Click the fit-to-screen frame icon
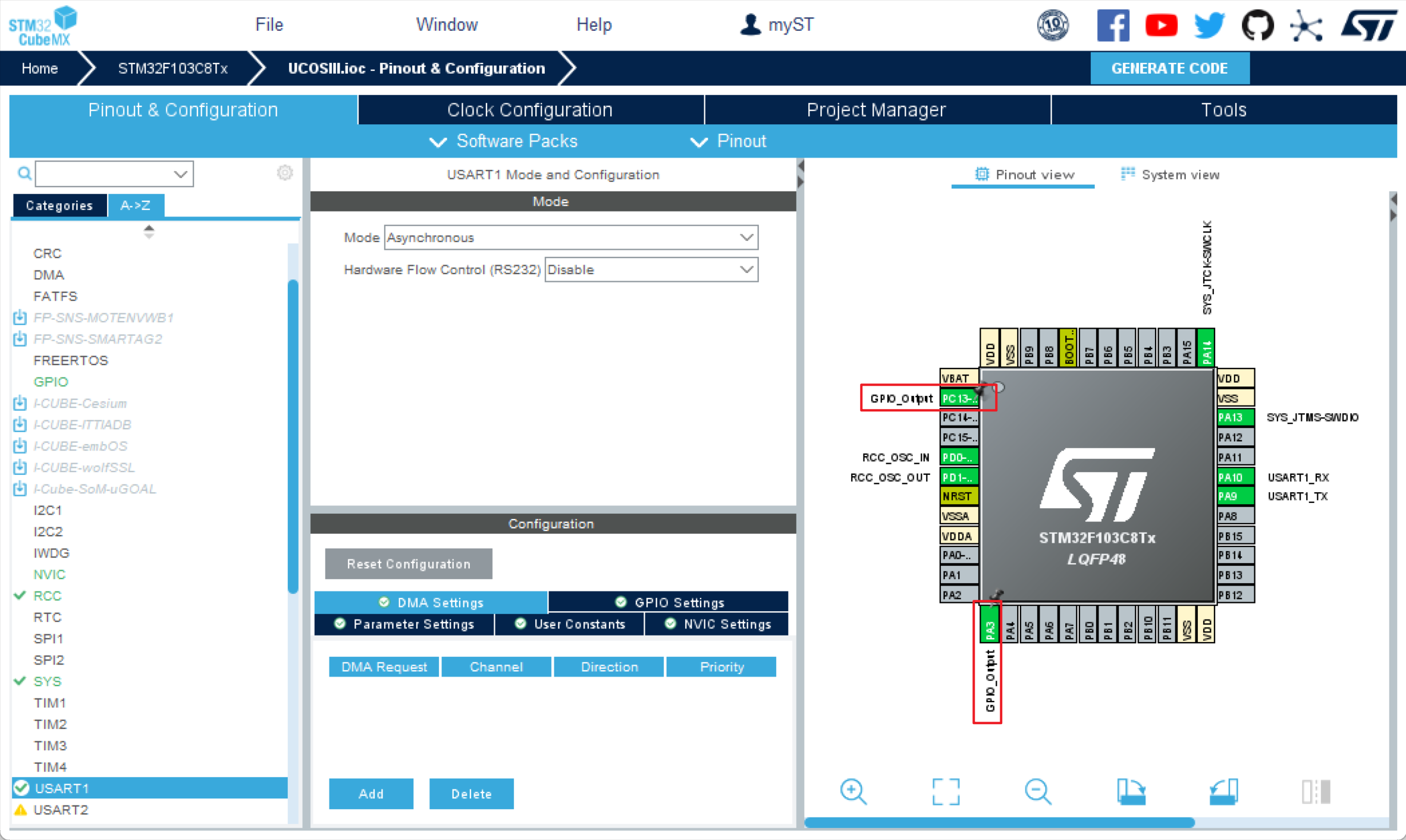This screenshot has height=840, width=1406. (x=946, y=792)
